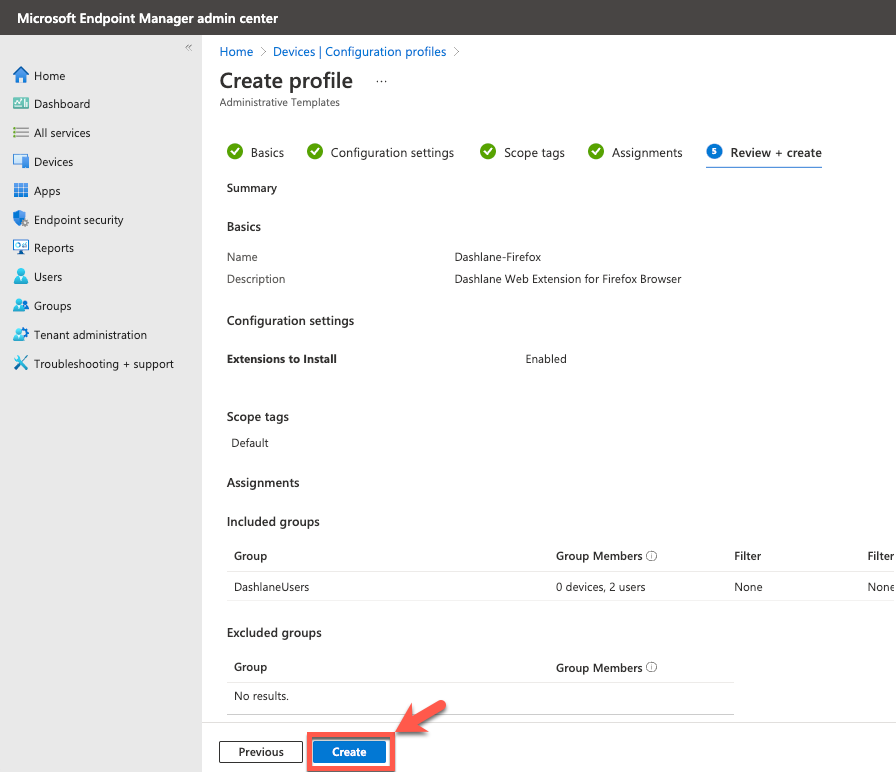Image resolution: width=896 pixels, height=772 pixels.
Task: Open Dashboard in the sidebar
Action: (62, 104)
